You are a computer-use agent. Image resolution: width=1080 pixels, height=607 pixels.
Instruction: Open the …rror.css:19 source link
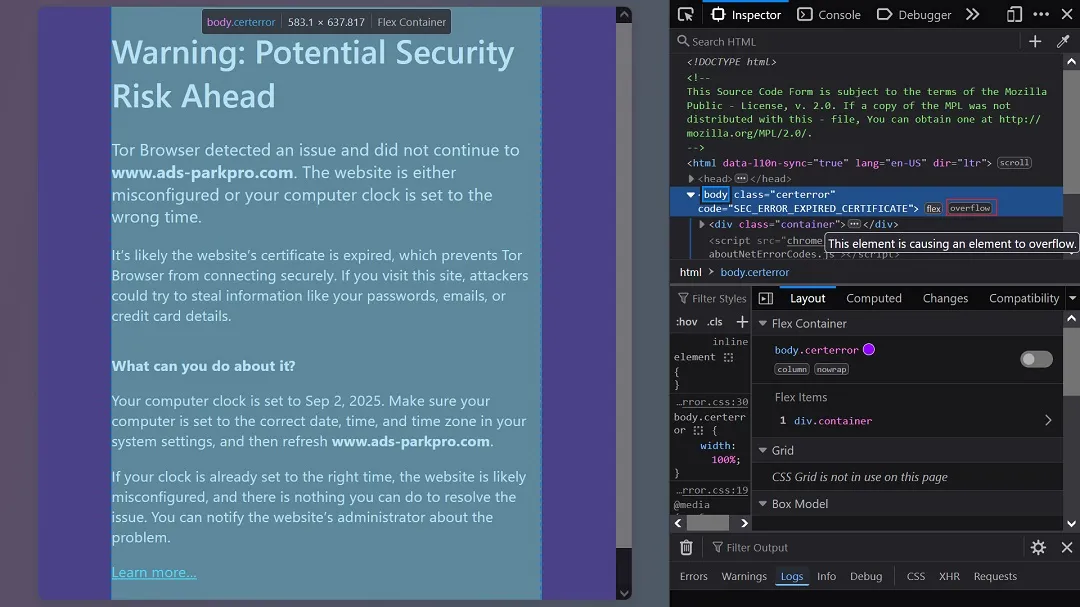(712, 491)
